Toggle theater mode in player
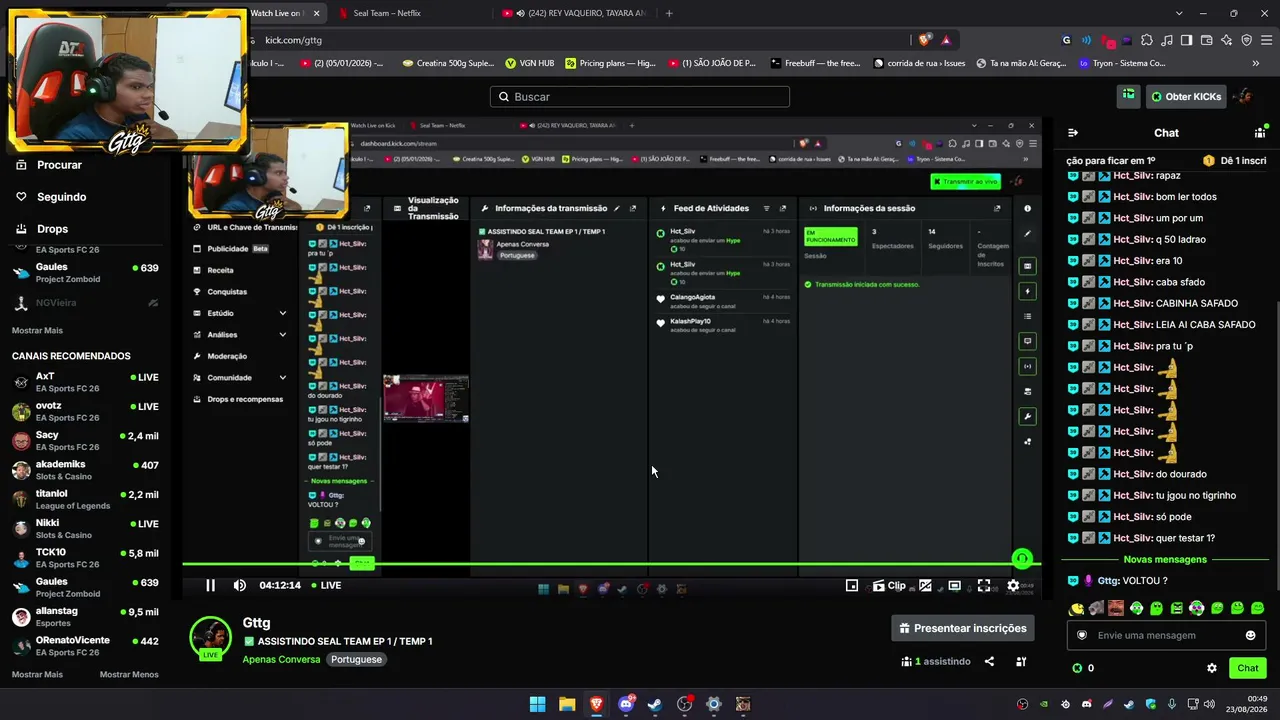Screen dimensions: 1280x720 [955, 586]
